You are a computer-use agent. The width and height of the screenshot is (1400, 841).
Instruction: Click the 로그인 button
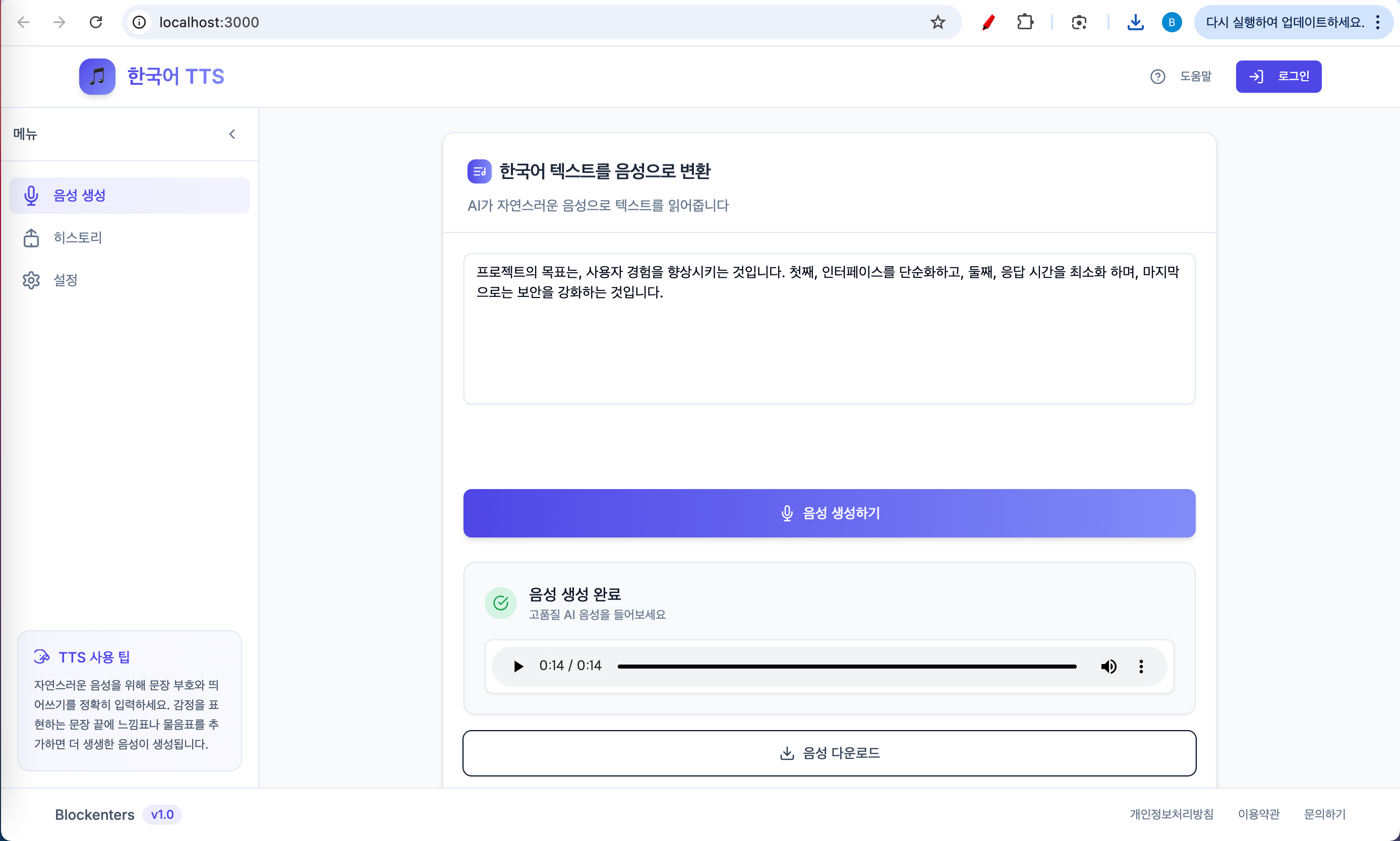pyautogui.click(x=1278, y=77)
